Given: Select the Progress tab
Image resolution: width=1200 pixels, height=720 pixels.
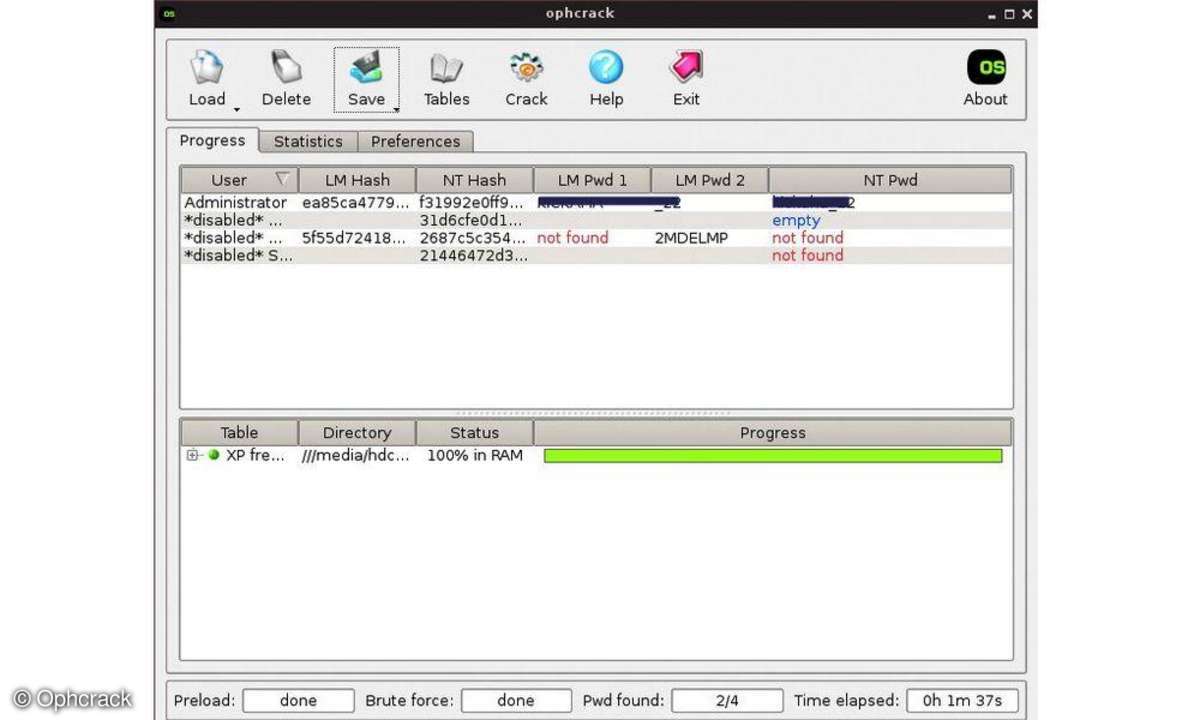Looking at the screenshot, I should click(212, 140).
